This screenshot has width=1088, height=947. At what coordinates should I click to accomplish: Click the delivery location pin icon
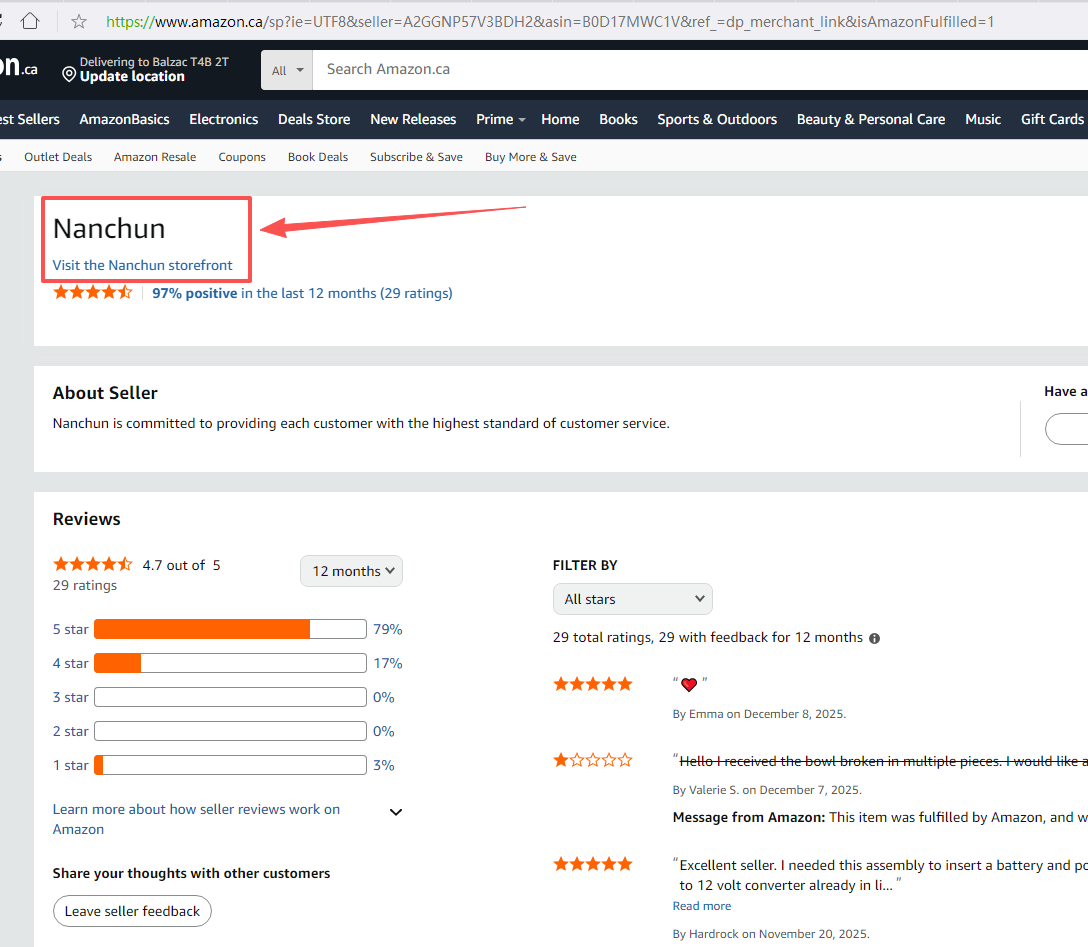[x=69, y=74]
